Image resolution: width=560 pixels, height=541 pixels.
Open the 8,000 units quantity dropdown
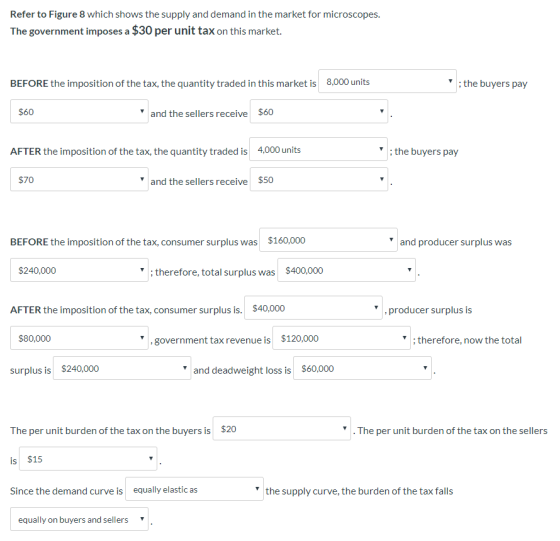click(387, 81)
